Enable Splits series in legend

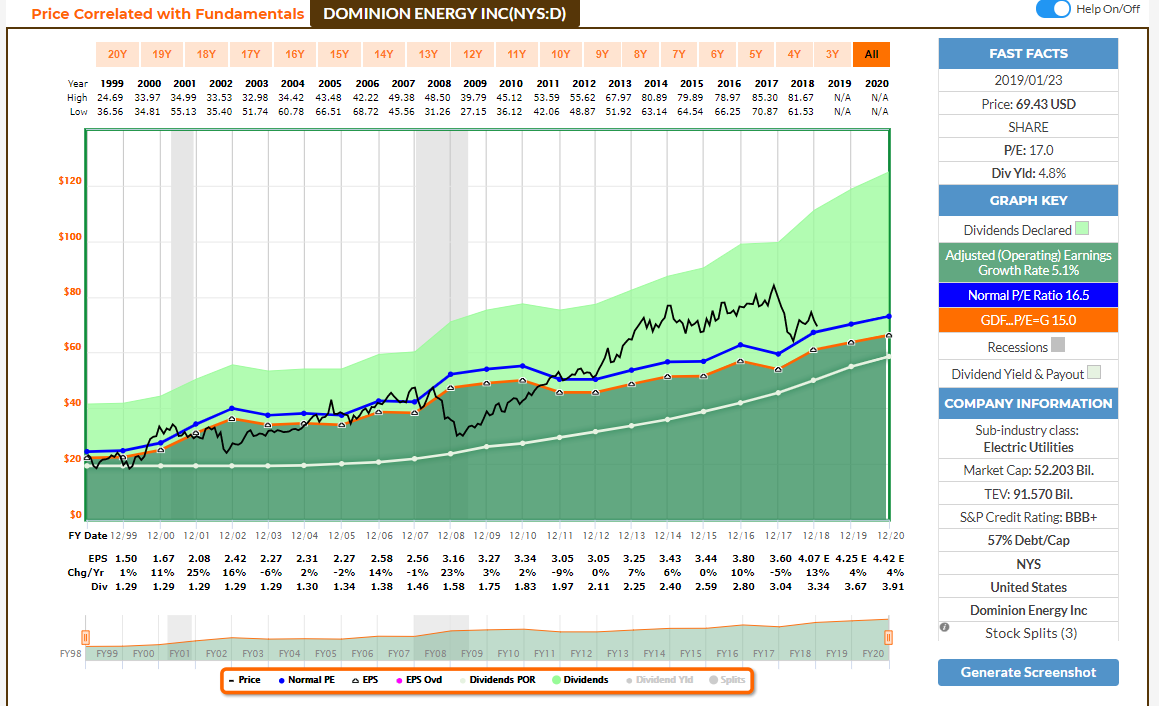pos(727,680)
